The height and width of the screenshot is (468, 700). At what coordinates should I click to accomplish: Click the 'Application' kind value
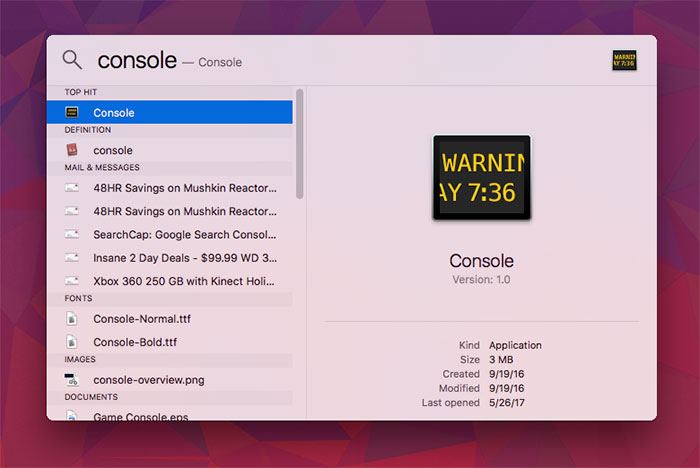click(515, 345)
